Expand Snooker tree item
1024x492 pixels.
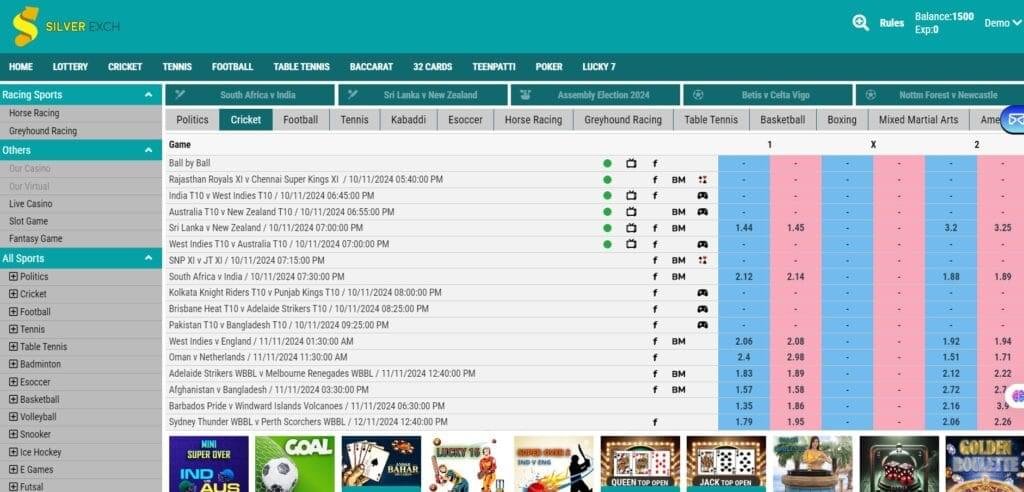[13, 435]
